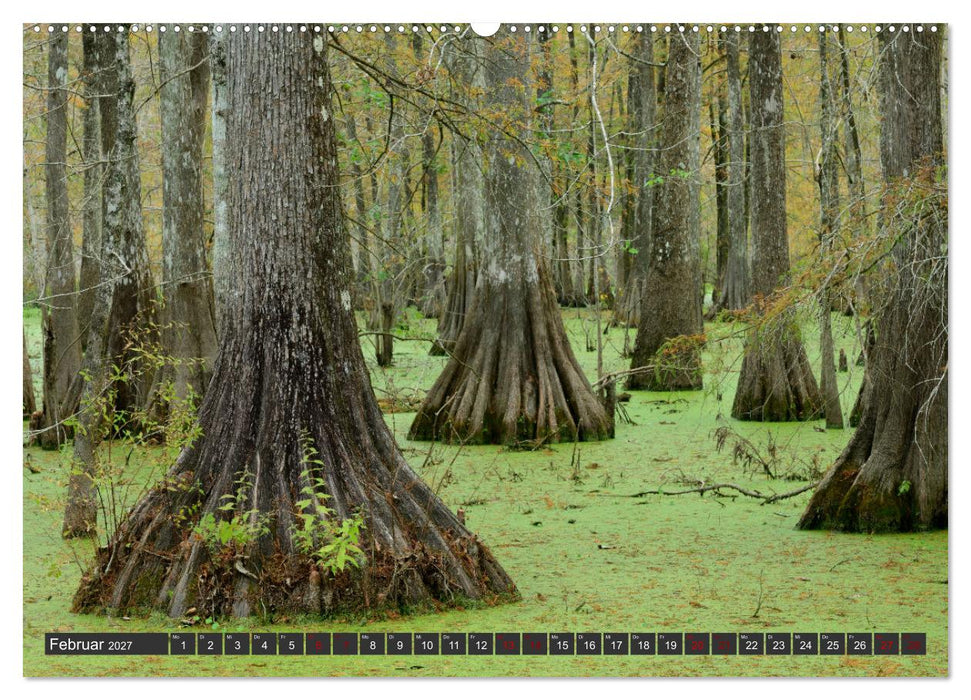Select date cell 26 in the calendar strip

[x=860, y=644]
